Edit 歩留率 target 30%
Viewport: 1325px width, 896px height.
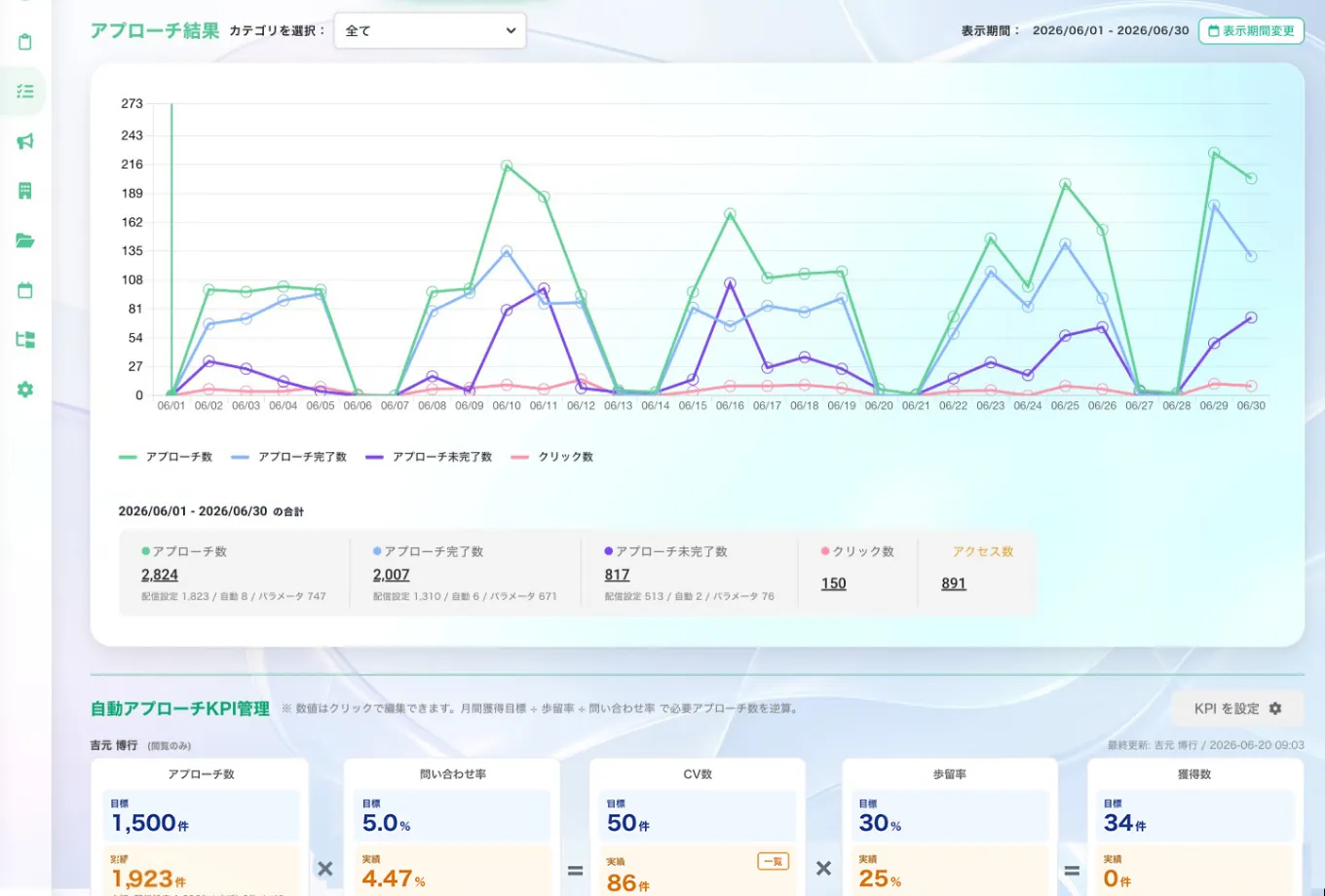click(880, 823)
